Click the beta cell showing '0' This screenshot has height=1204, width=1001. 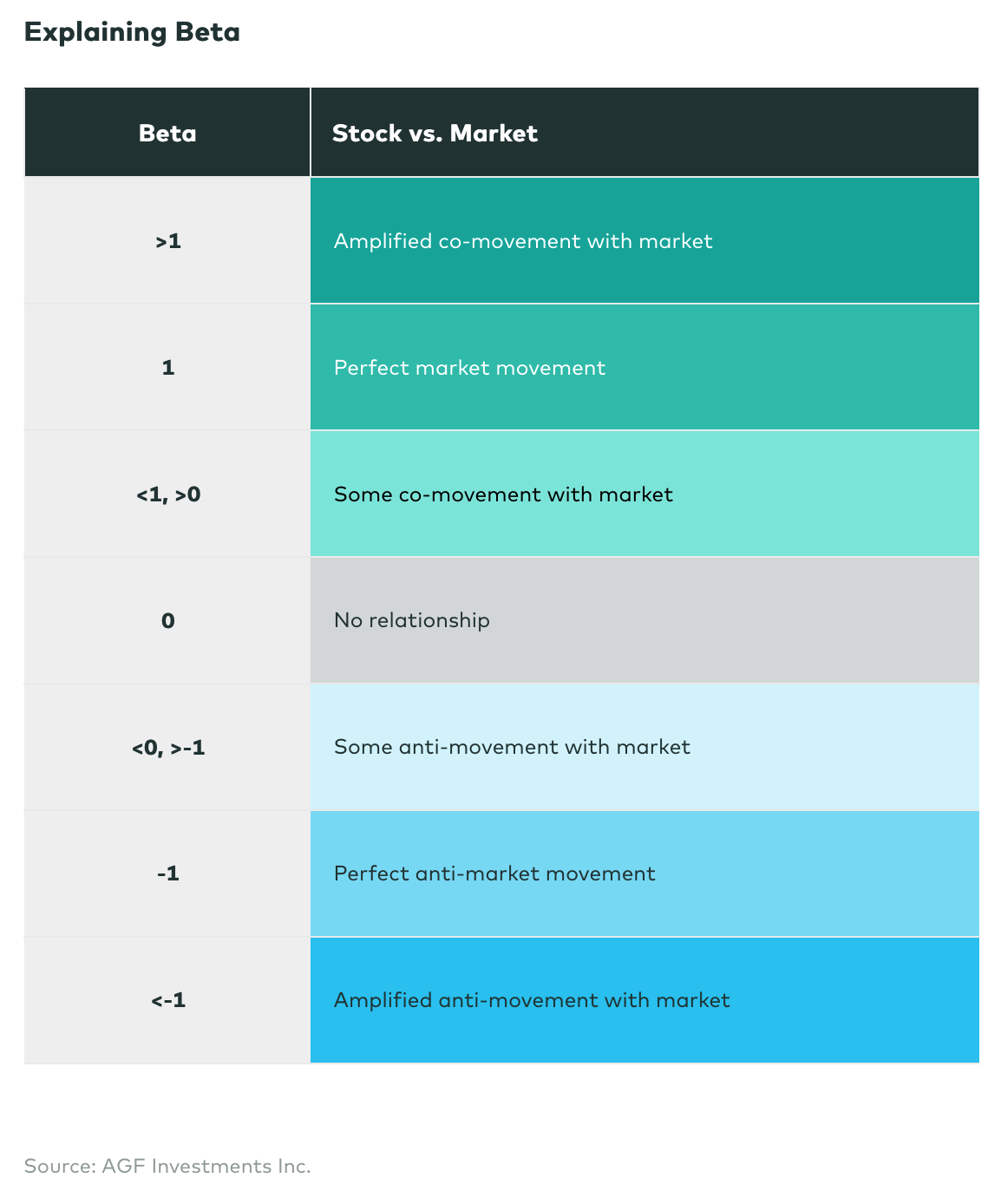click(168, 621)
